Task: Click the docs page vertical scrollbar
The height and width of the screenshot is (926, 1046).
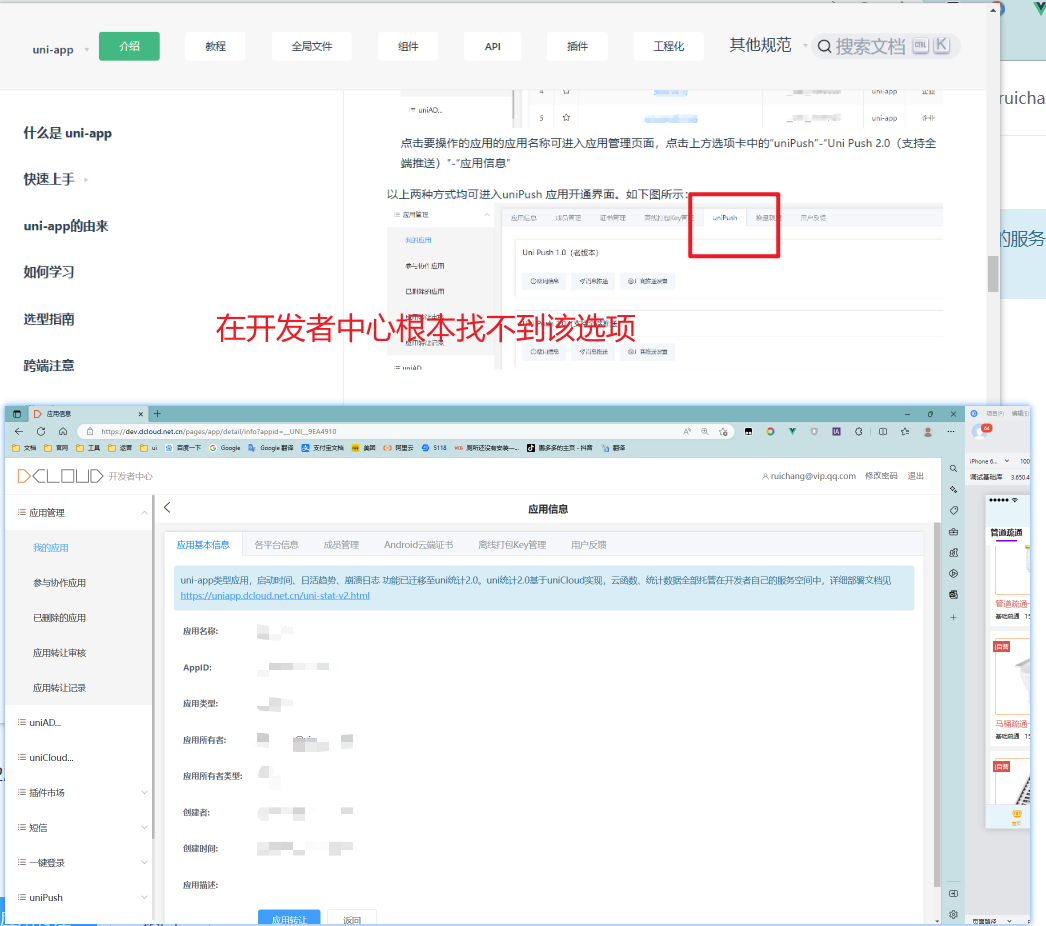Action: point(993,273)
